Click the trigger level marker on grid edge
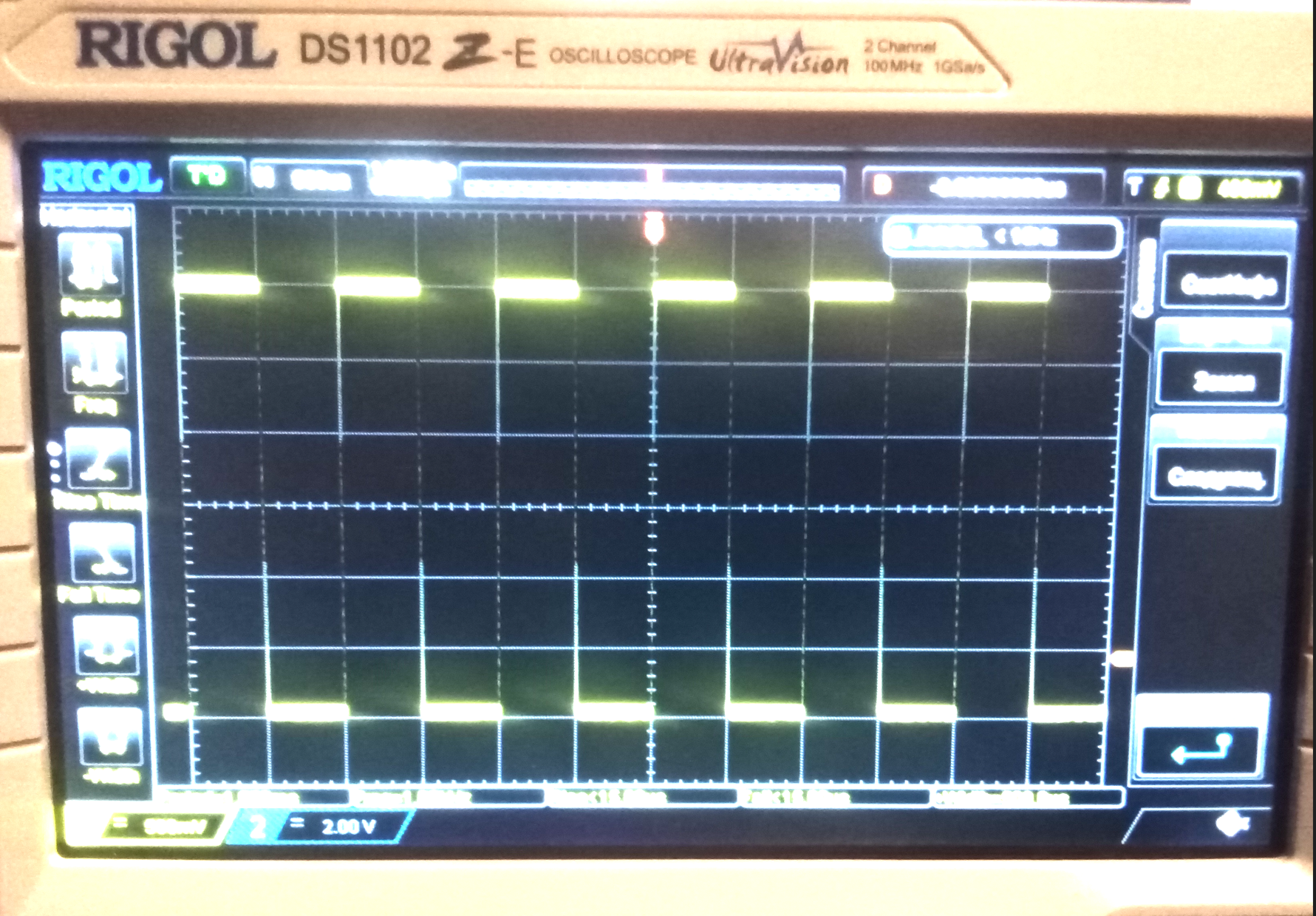Screen dimensions: 1316x916 tap(1122, 658)
